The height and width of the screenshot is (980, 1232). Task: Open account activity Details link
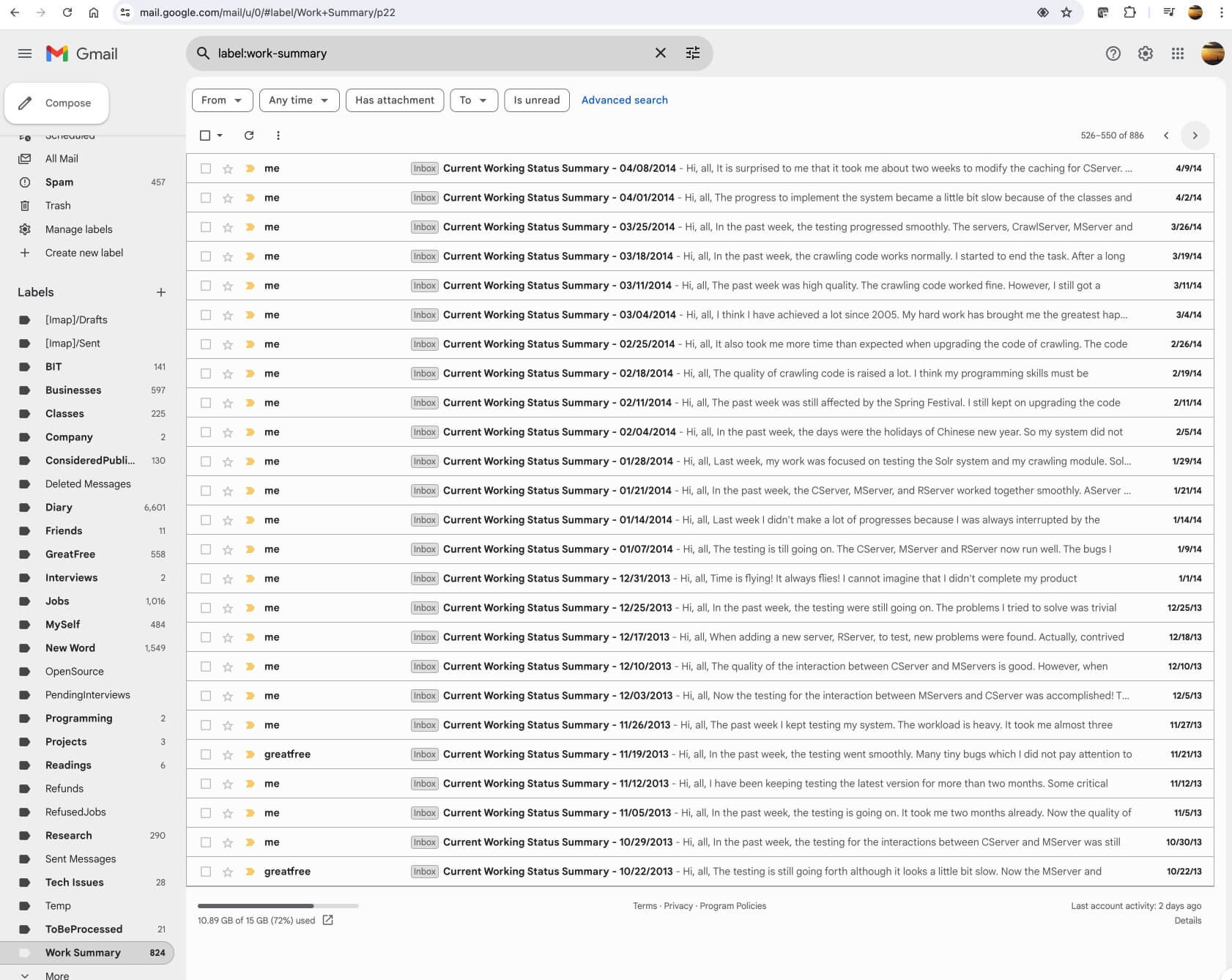coord(1187,921)
